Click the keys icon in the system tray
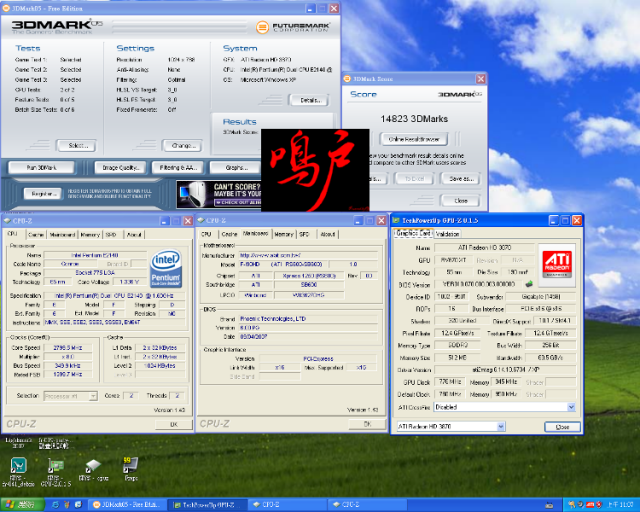Image resolution: width=640 pixels, height=512 pixels. coord(571,505)
